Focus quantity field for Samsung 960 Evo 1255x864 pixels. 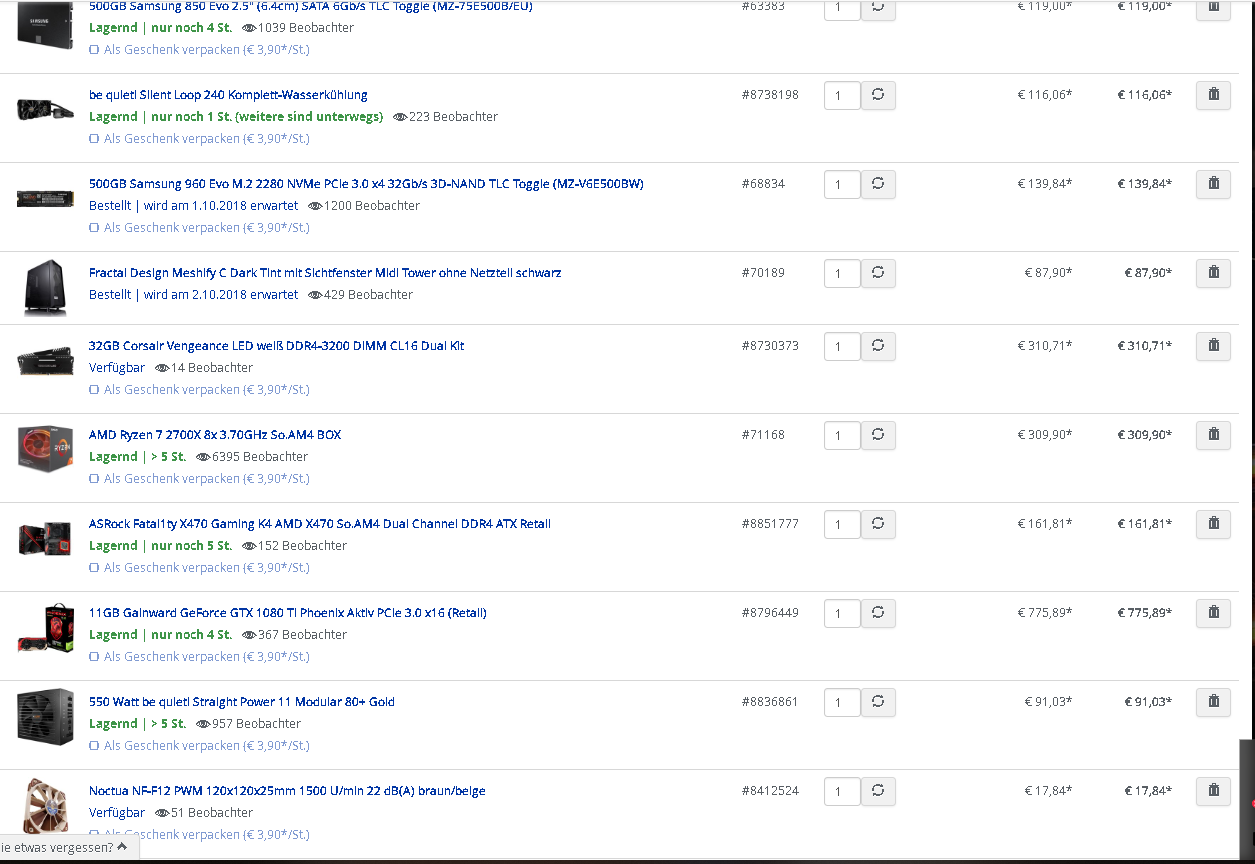pos(842,185)
